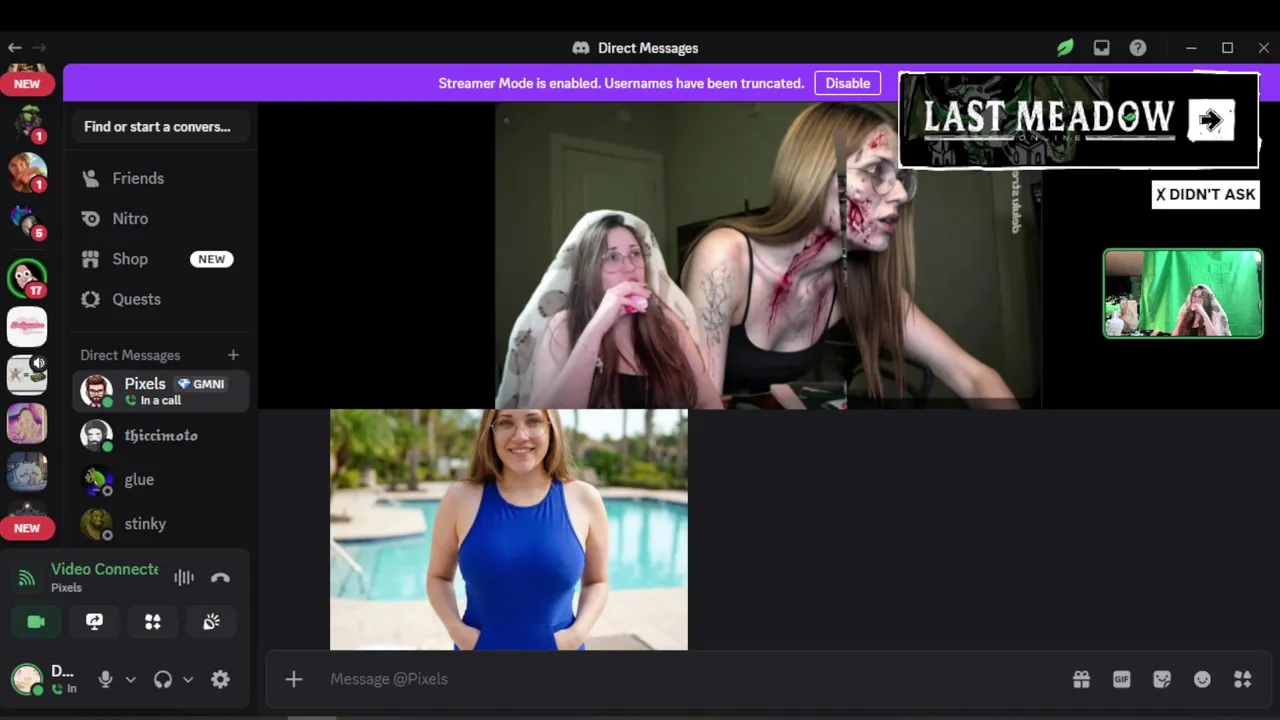Toggle the camera off
Image resolution: width=1280 pixels, height=720 pixels.
click(36, 622)
